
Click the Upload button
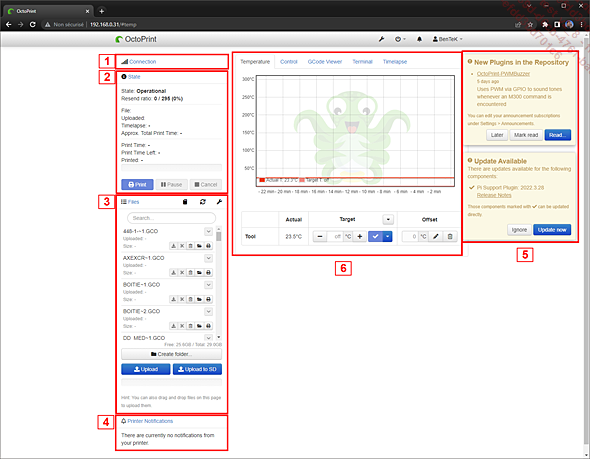146,369
